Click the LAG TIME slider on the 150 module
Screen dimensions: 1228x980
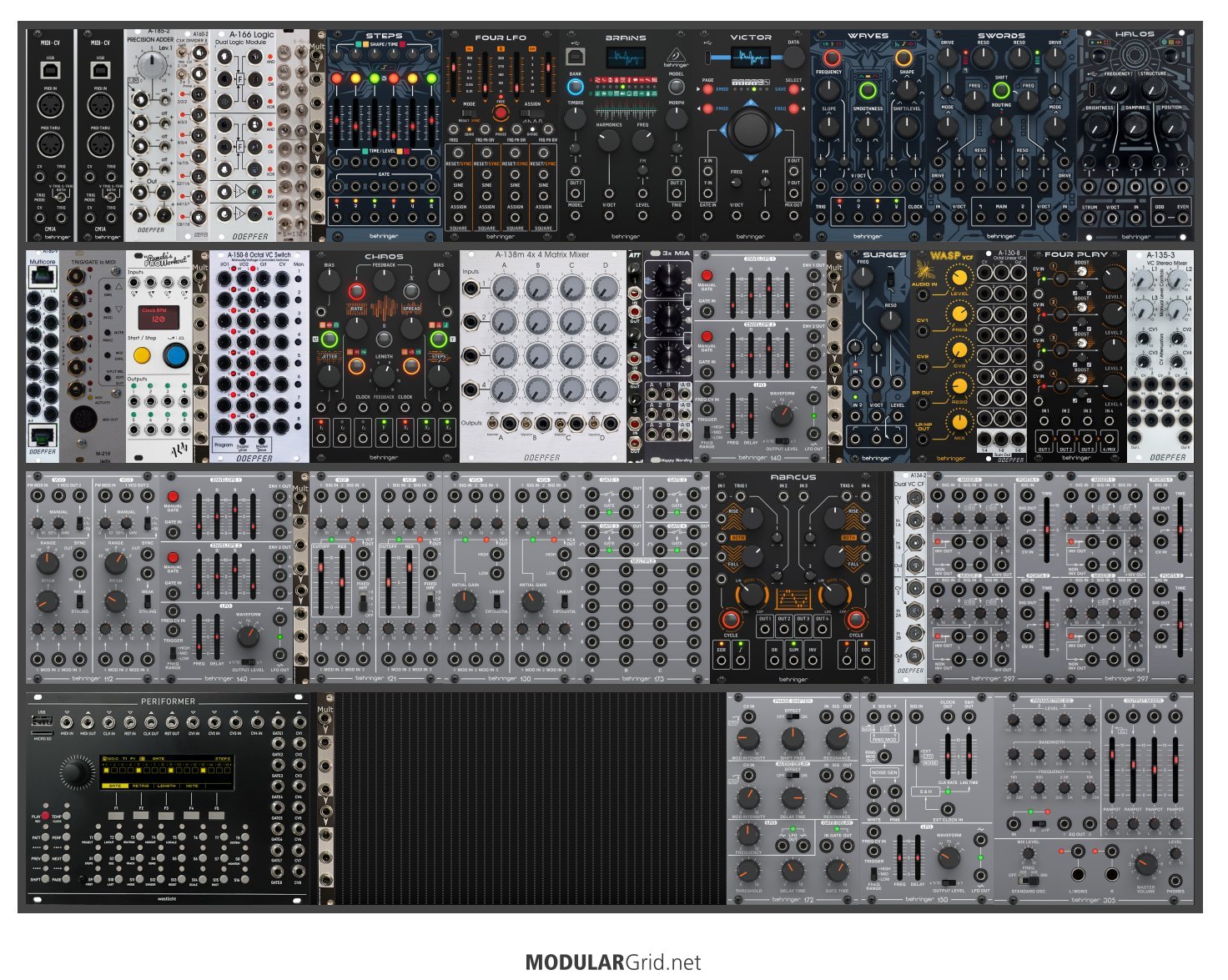[x=969, y=756]
